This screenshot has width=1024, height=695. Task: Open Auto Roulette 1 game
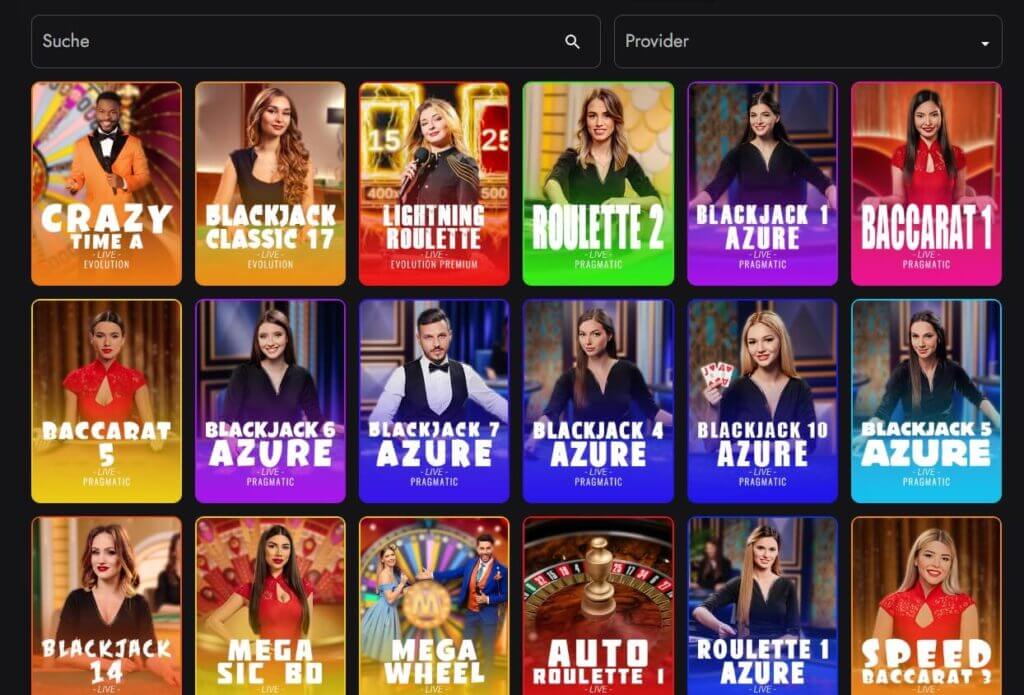click(x=598, y=606)
